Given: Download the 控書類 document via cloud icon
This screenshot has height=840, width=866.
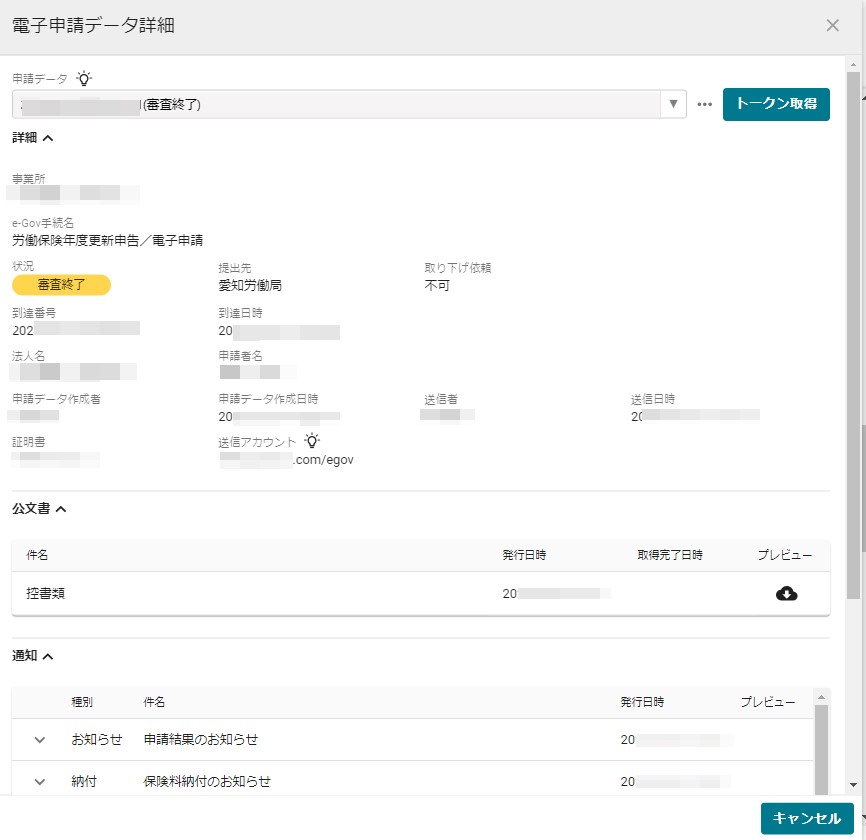Looking at the screenshot, I should coord(787,593).
